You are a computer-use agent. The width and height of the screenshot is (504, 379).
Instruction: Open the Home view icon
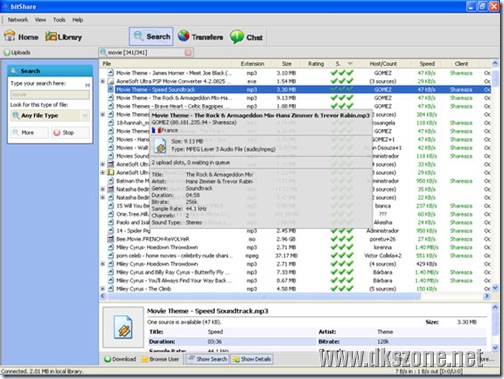coord(10,36)
